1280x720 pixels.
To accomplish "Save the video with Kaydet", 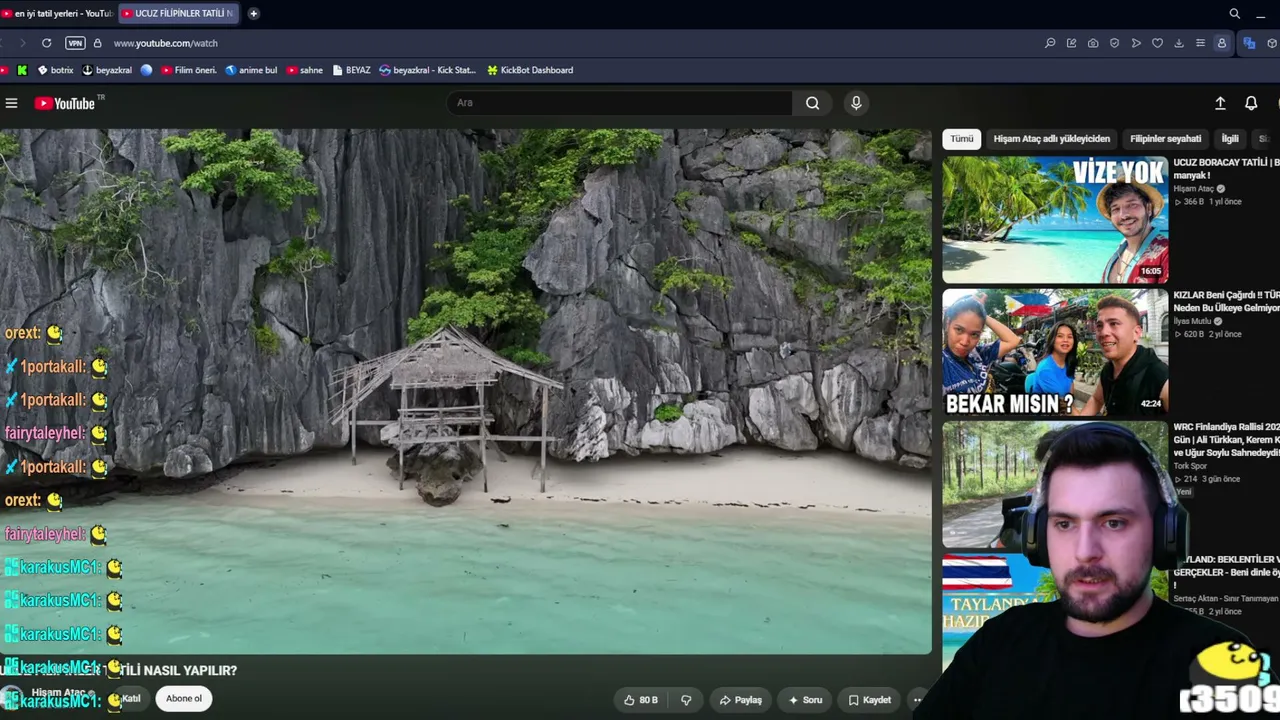I will [870, 700].
